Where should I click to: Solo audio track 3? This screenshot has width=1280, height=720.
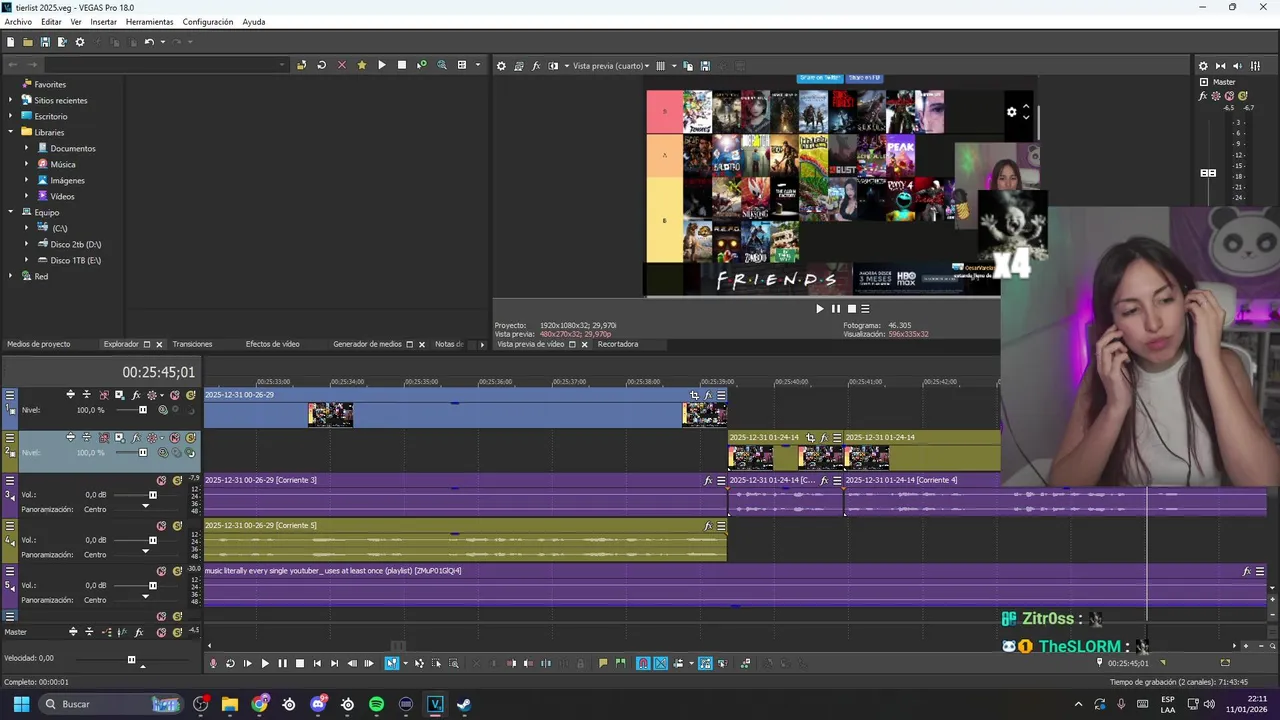pyautogui.click(x=177, y=480)
